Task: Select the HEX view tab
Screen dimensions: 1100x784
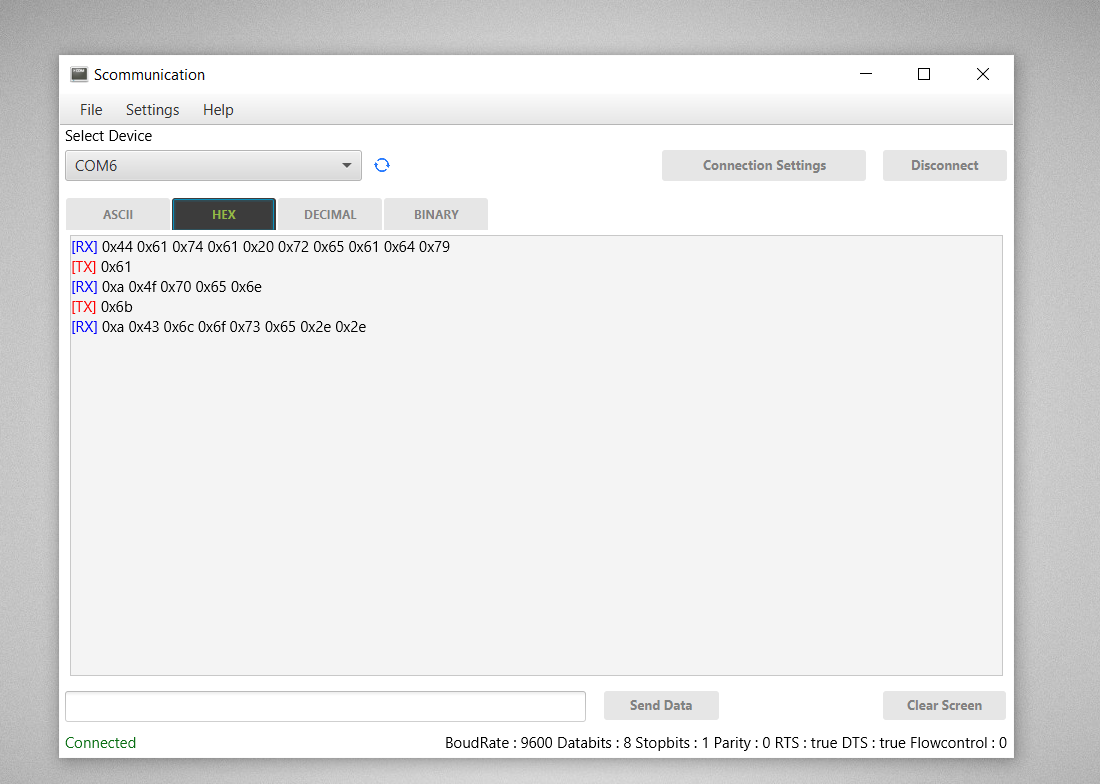Action: coord(223,213)
